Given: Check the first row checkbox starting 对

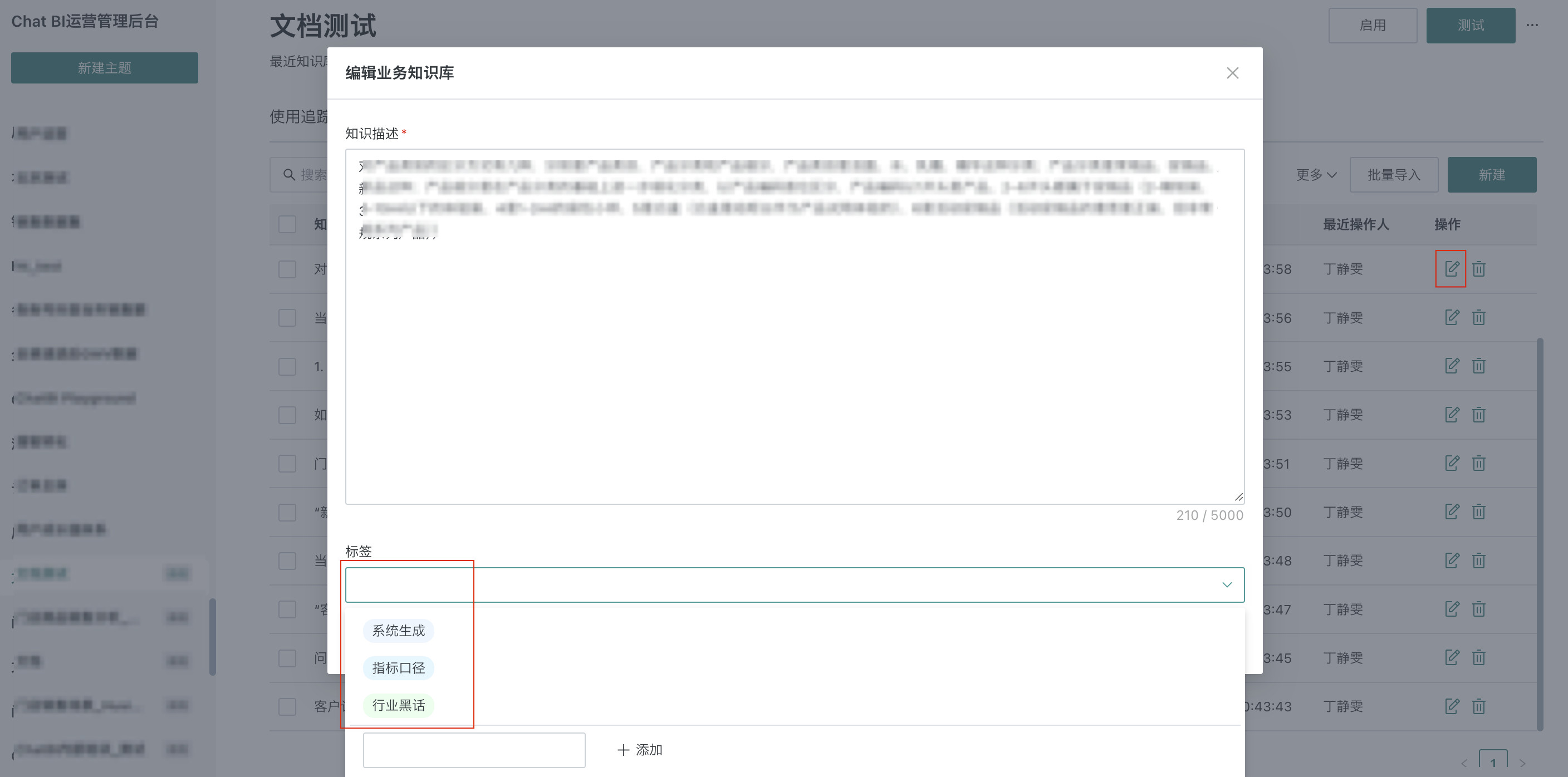Looking at the screenshot, I should [287, 269].
